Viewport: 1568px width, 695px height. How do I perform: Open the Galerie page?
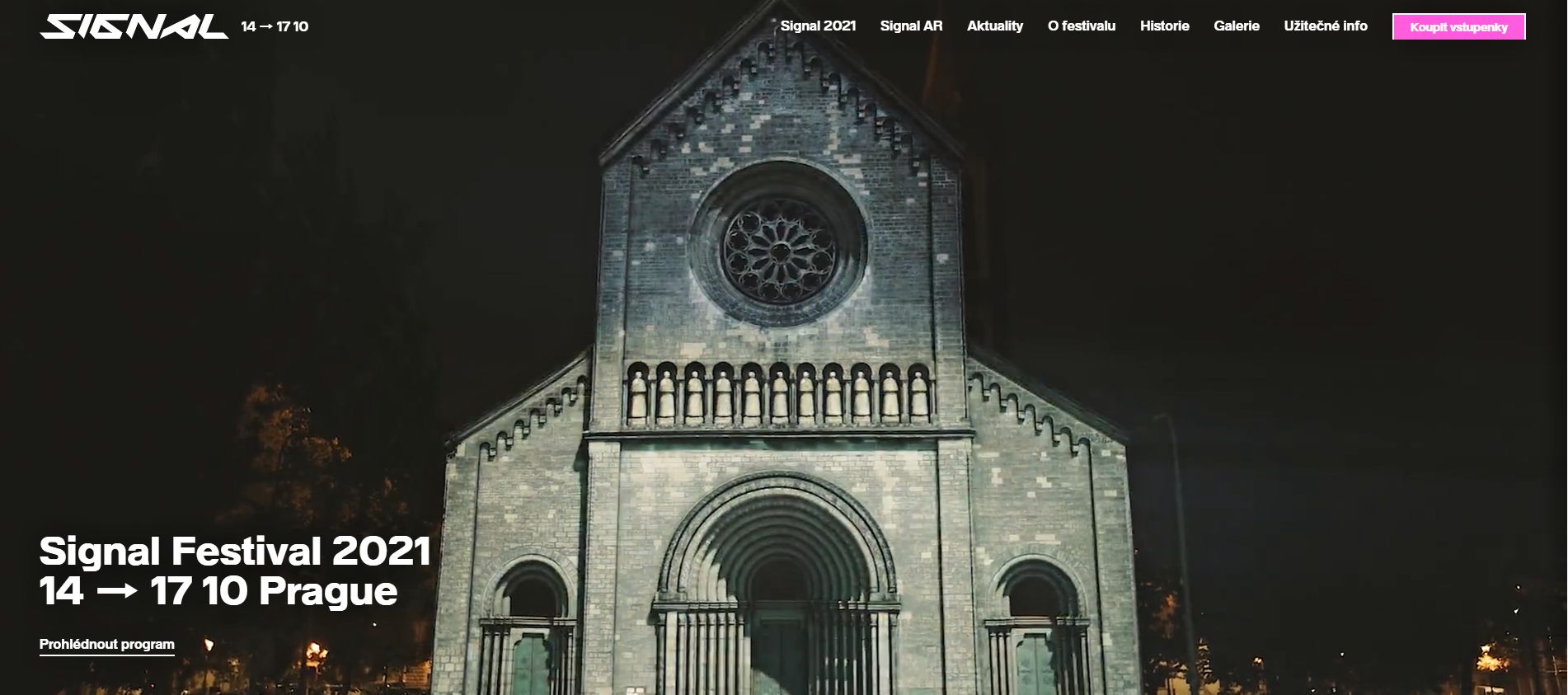(1237, 26)
